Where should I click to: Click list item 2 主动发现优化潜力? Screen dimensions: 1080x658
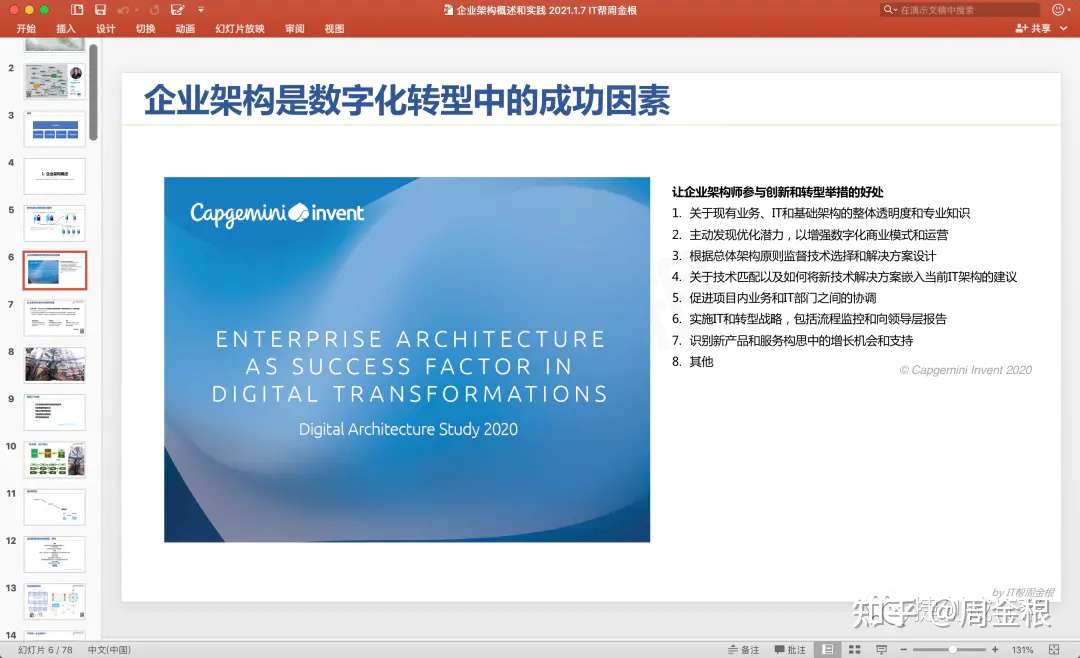point(810,235)
